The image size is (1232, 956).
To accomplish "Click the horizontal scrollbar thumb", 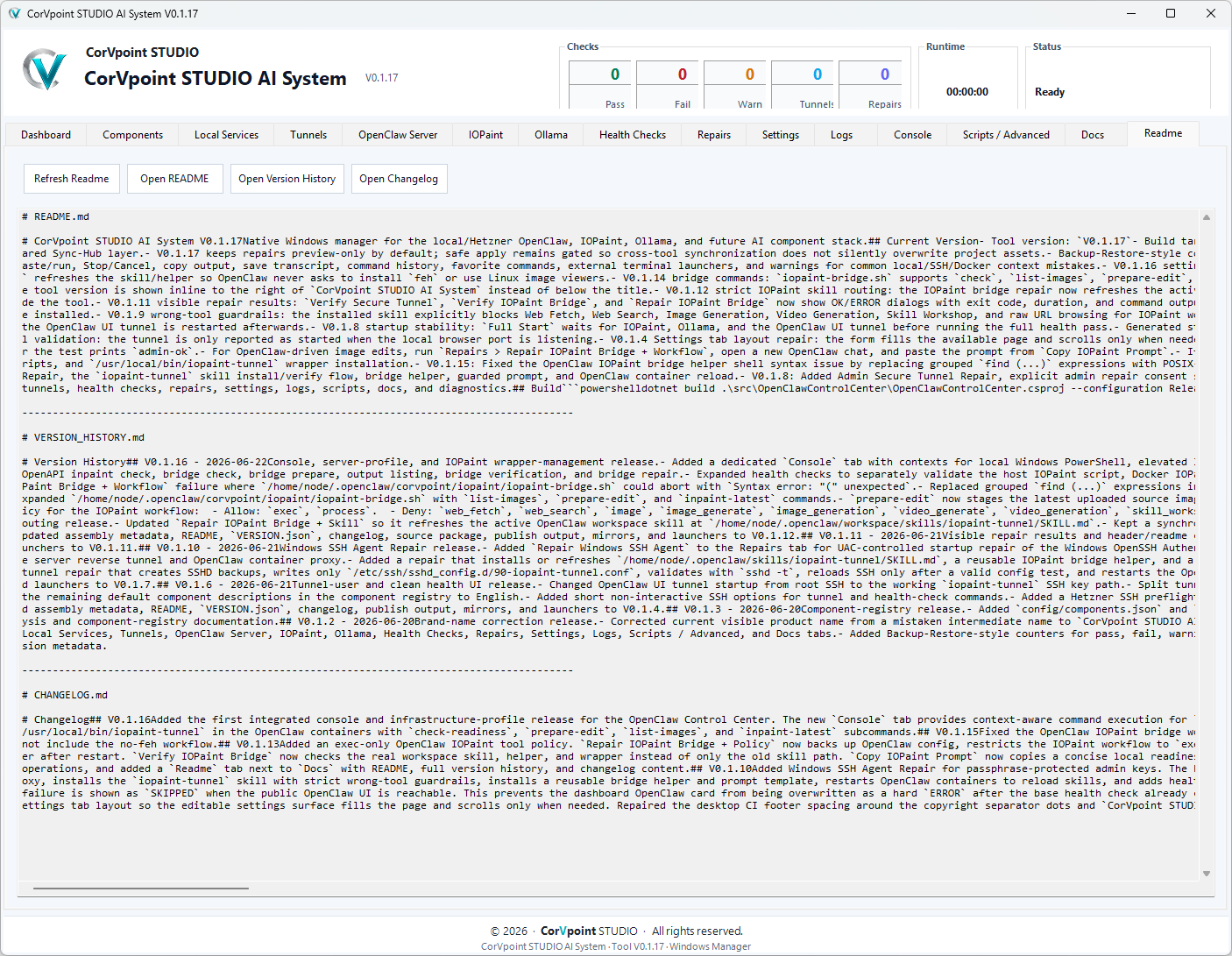I will 141,889.
